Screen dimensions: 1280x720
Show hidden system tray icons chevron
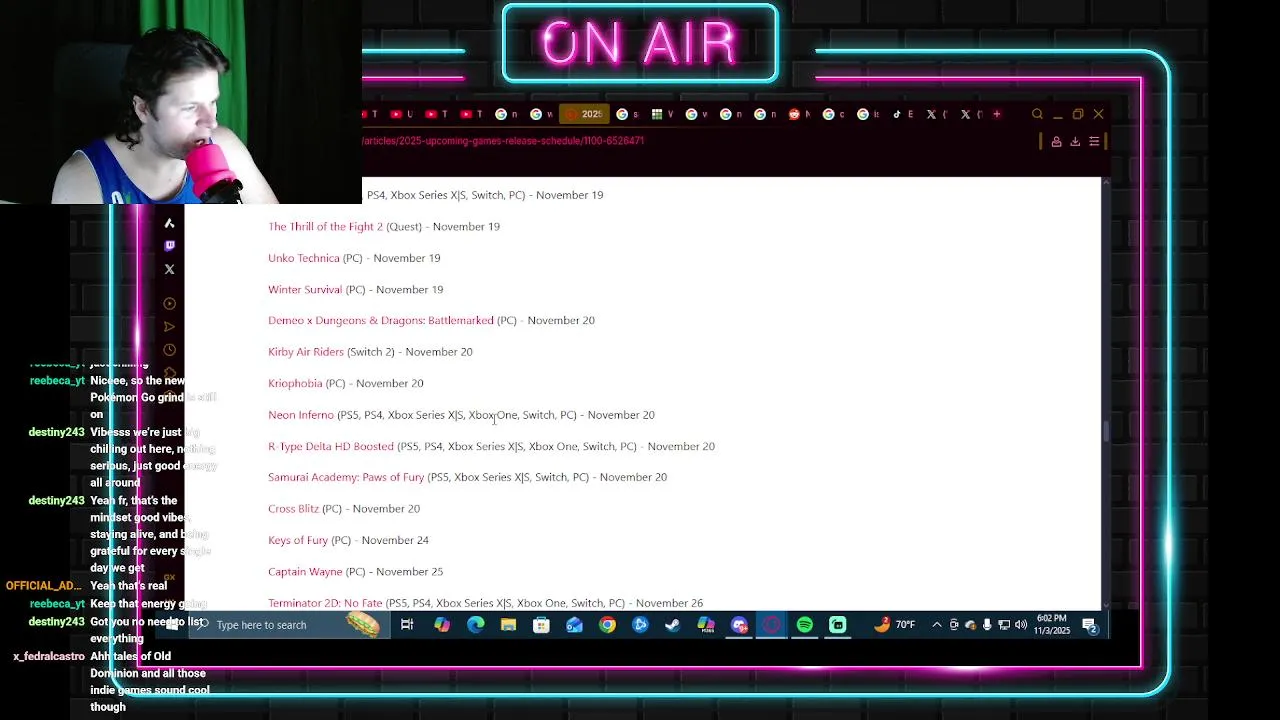coord(936,625)
